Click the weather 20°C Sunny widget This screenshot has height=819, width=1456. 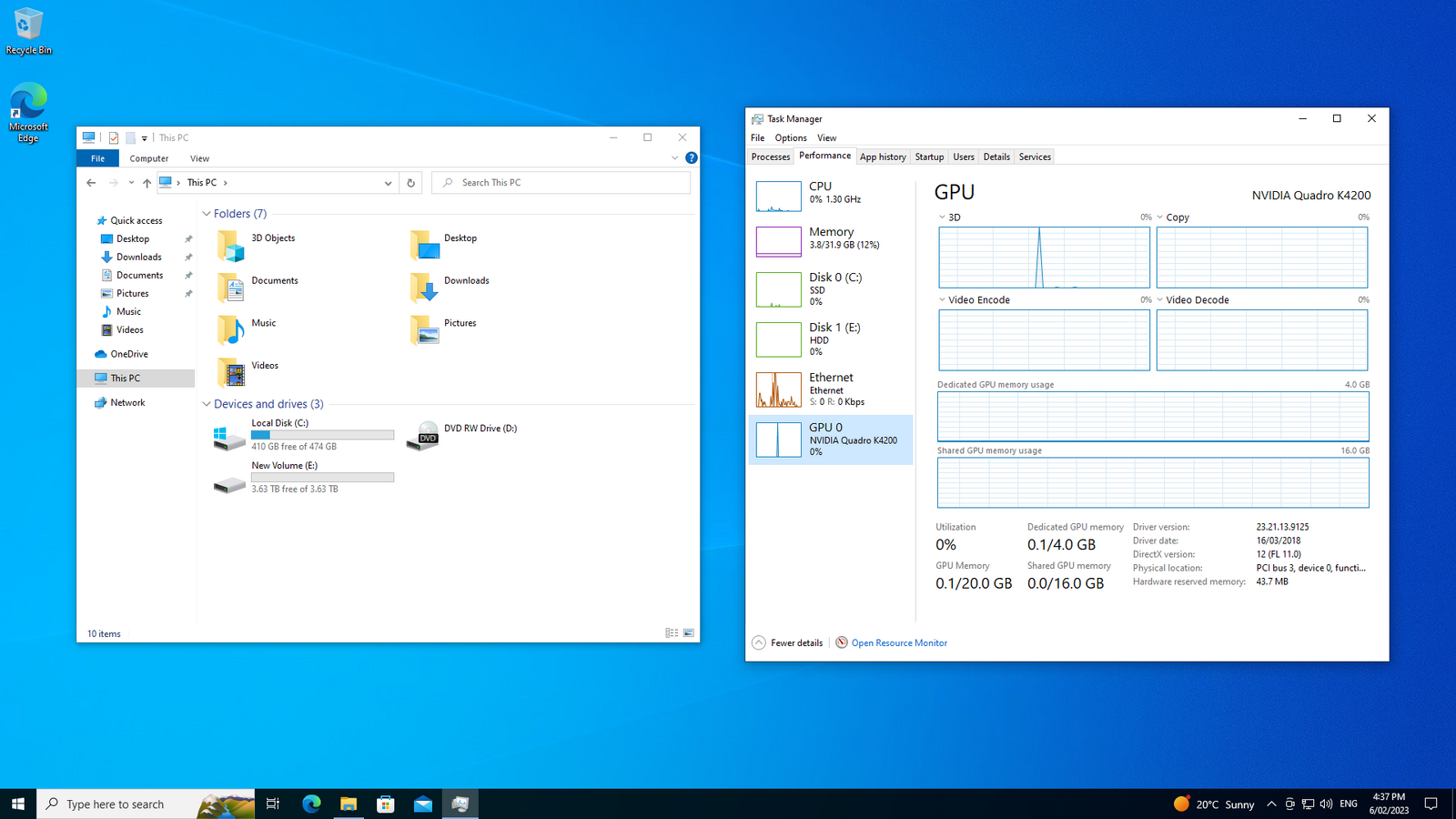pos(1214,804)
